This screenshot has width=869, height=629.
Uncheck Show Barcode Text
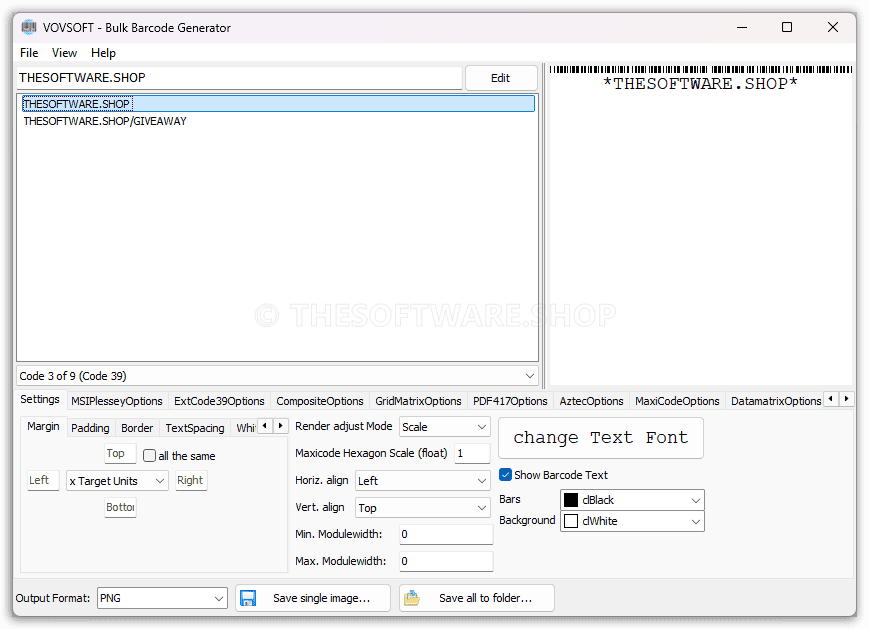pos(505,474)
